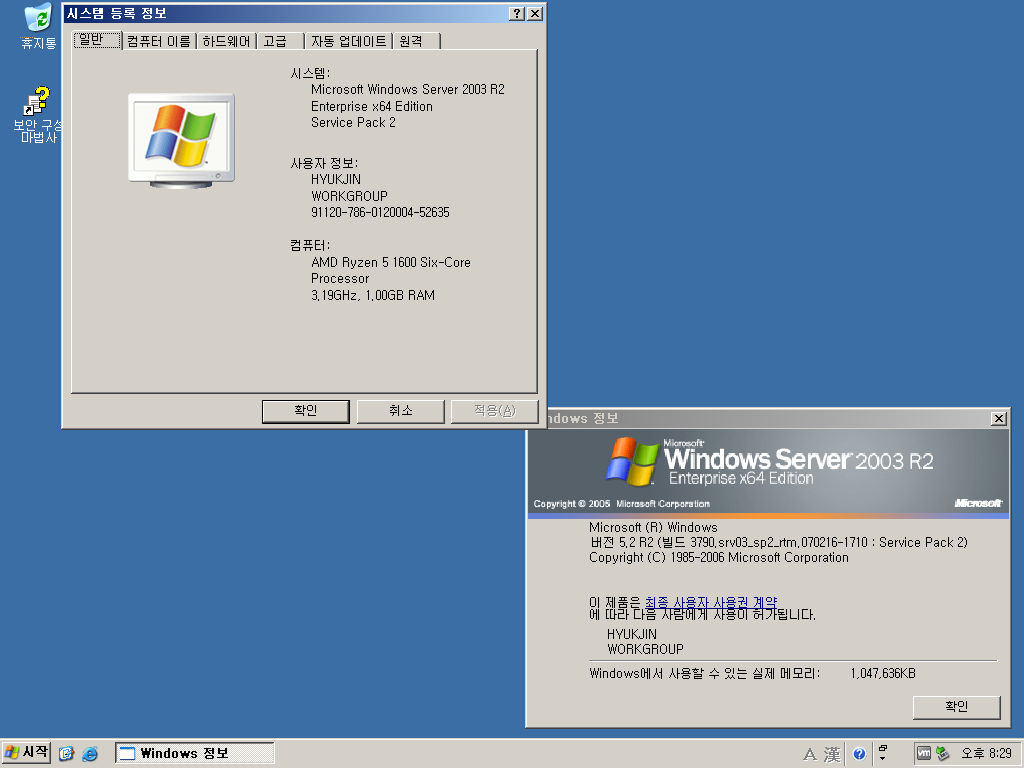Image resolution: width=1024 pixels, height=768 pixels.
Task: Open the language bar help icon
Action: click(859, 754)
